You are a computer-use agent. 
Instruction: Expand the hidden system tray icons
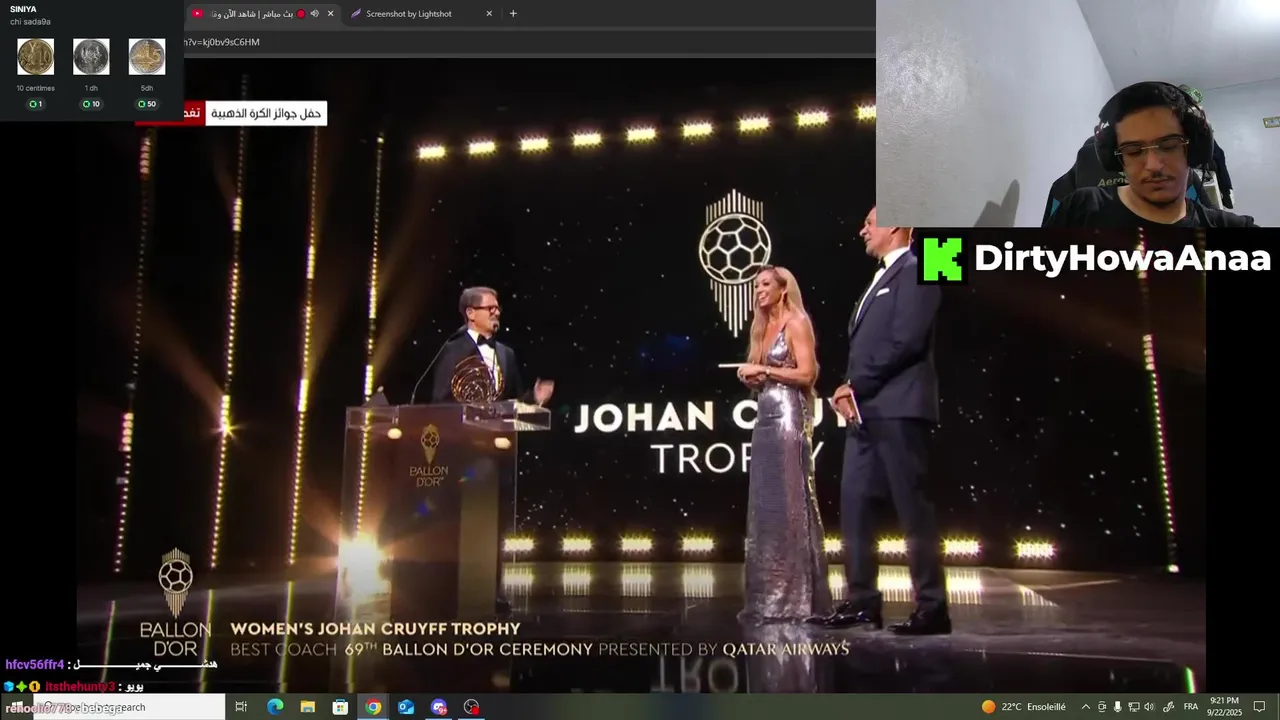click(x=1086, y=707)
